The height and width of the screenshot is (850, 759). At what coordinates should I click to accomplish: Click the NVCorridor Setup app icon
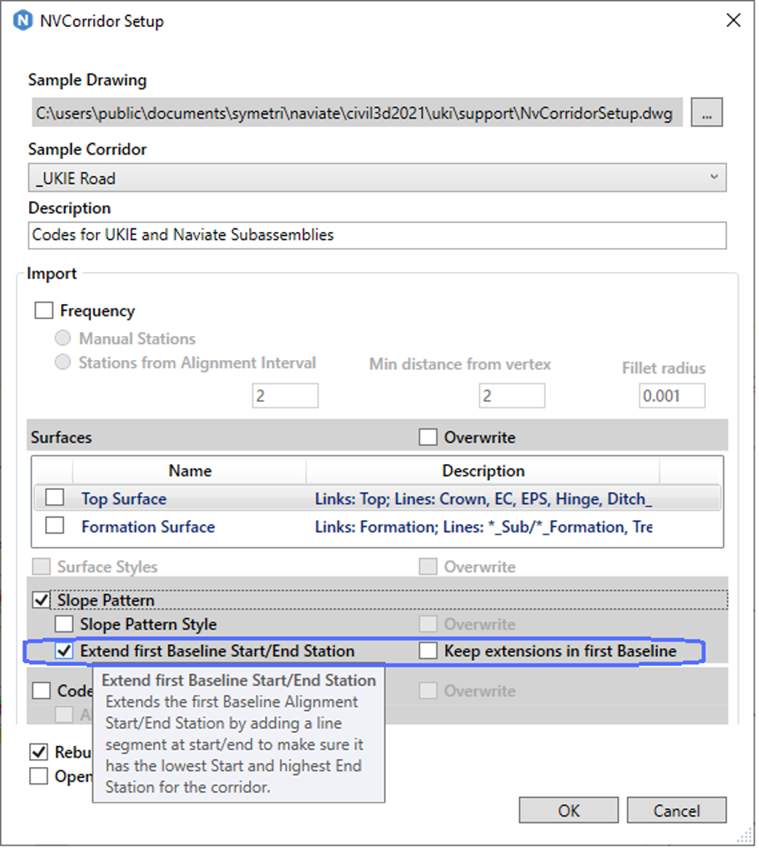point(23,21)
